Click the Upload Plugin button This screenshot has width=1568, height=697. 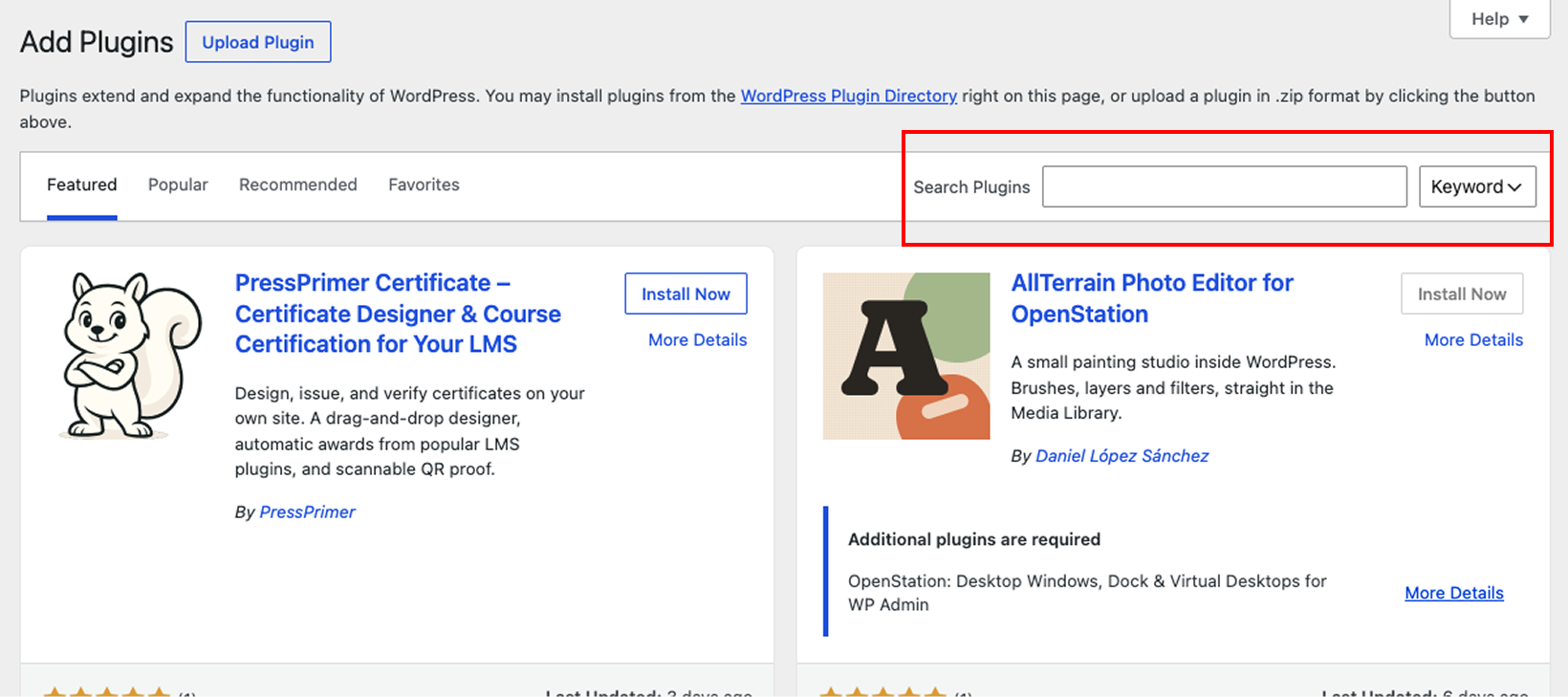coord(258,42)
